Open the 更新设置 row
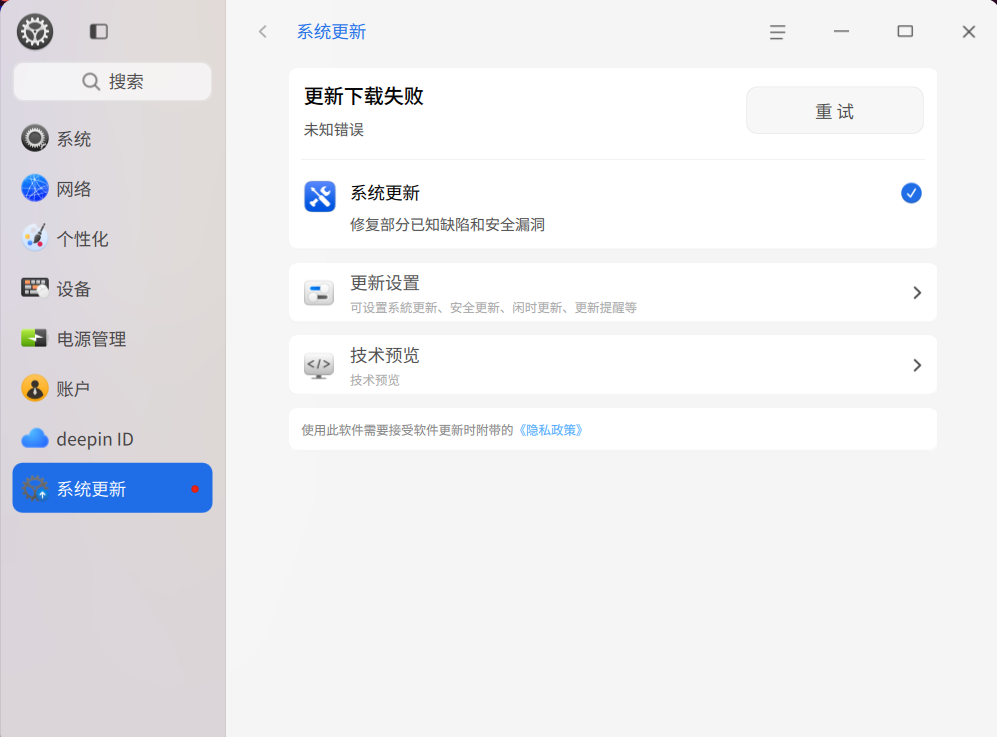997x737 pixels. pos(612,293)
